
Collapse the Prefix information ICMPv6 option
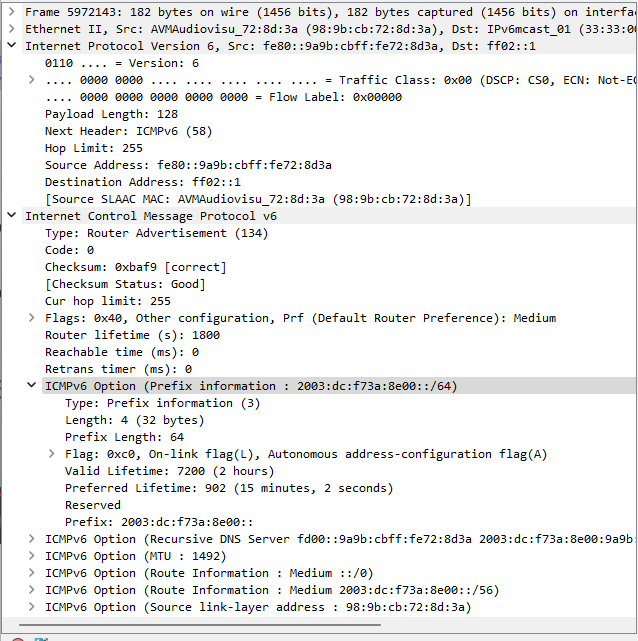(32, 386)
